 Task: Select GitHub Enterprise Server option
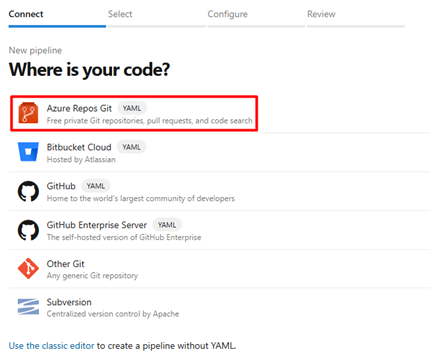(x=219, y=230)
